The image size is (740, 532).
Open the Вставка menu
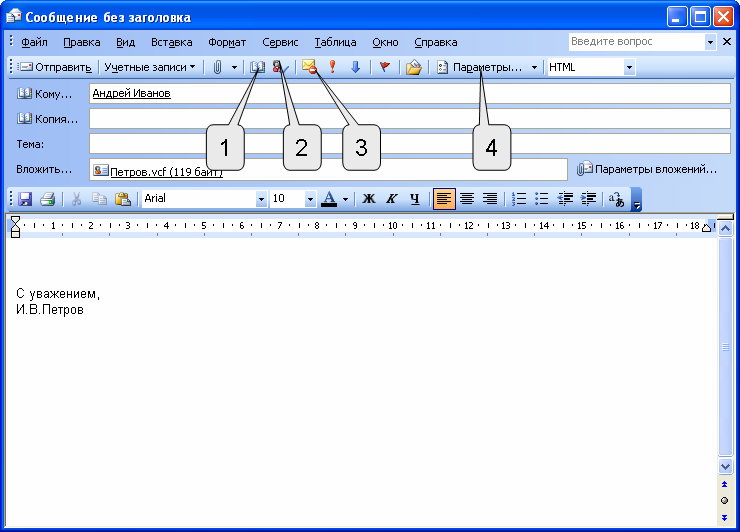pyautogui.click(x=171, y=42)
